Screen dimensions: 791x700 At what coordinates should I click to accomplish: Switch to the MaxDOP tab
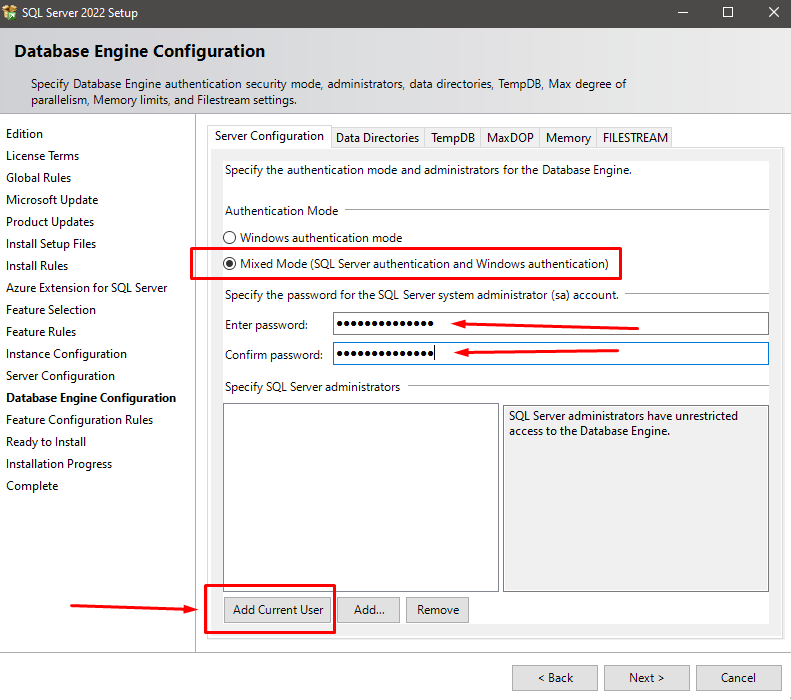[x=510, y=138]
